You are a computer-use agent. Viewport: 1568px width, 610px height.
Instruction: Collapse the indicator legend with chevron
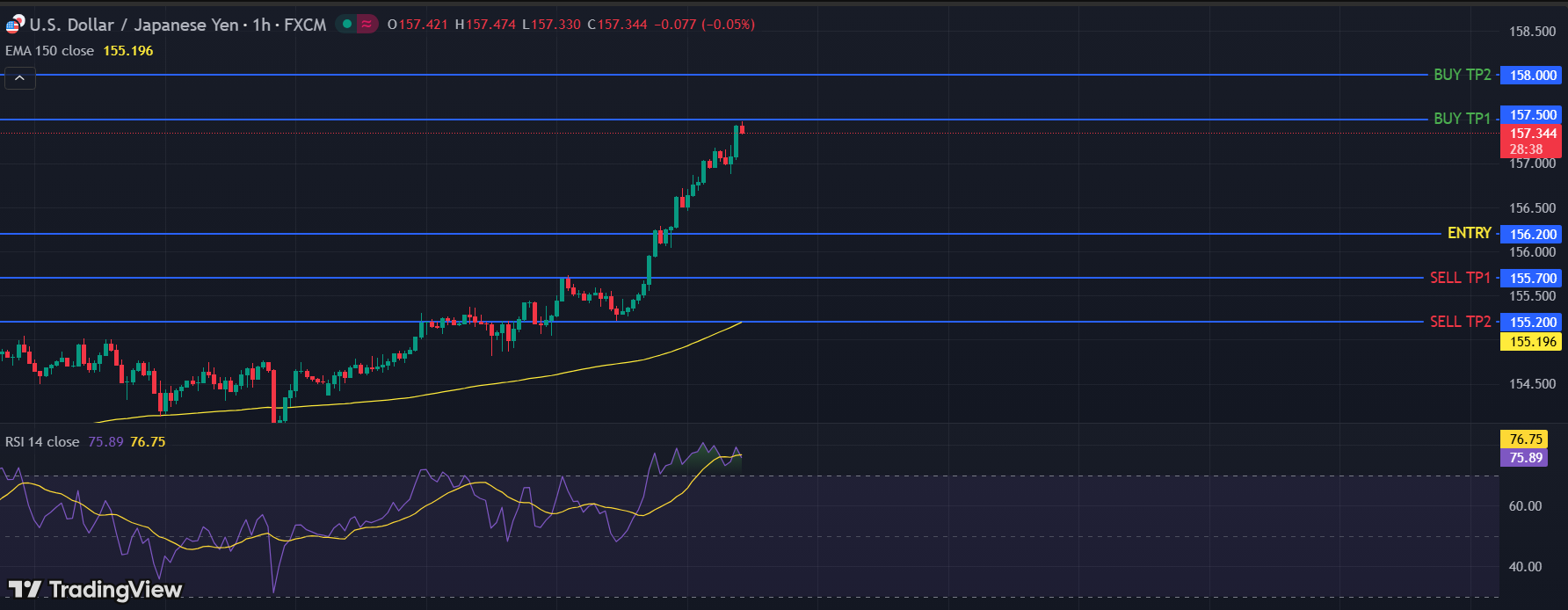pos(19,78)
